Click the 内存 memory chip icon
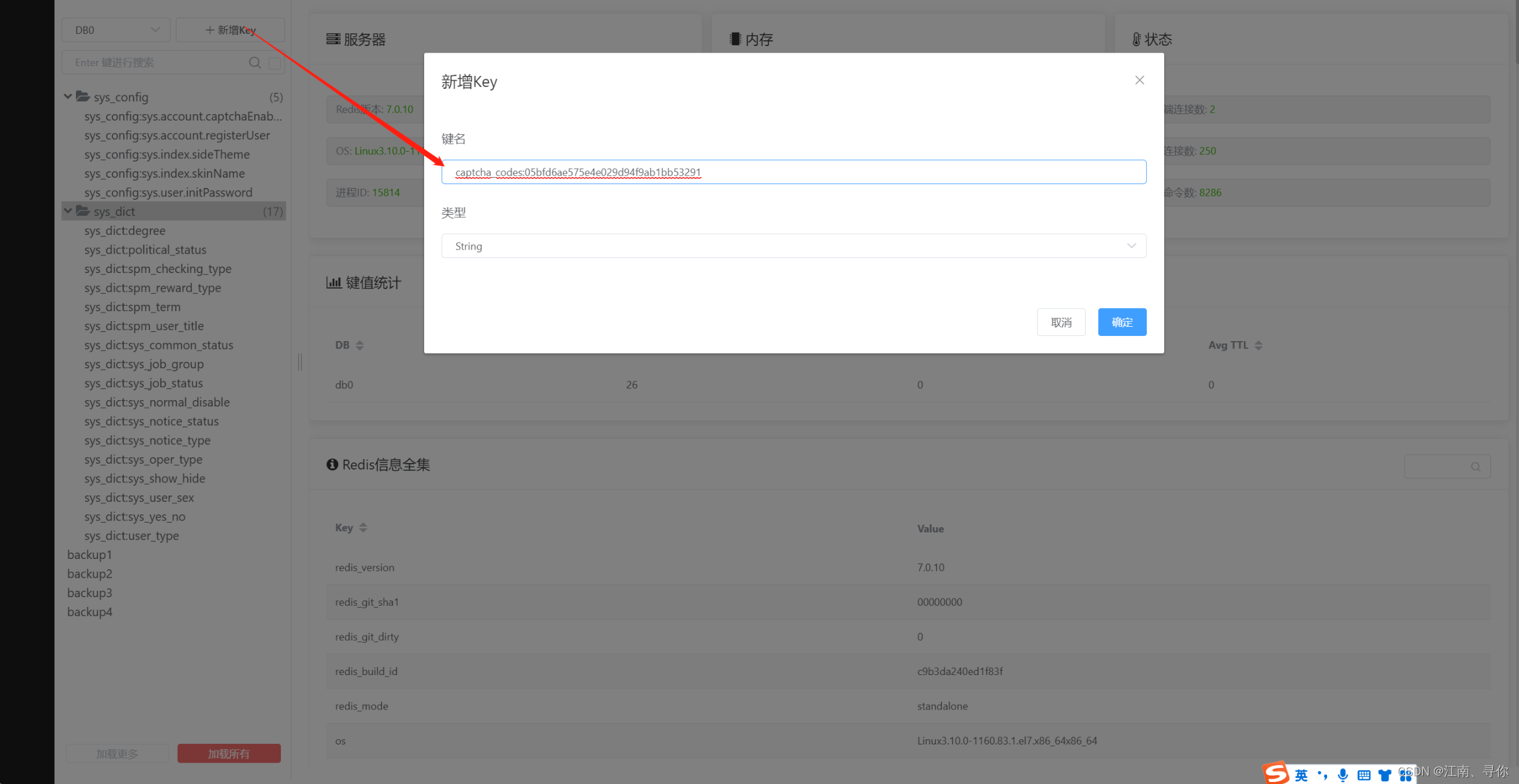 (735, 39)
